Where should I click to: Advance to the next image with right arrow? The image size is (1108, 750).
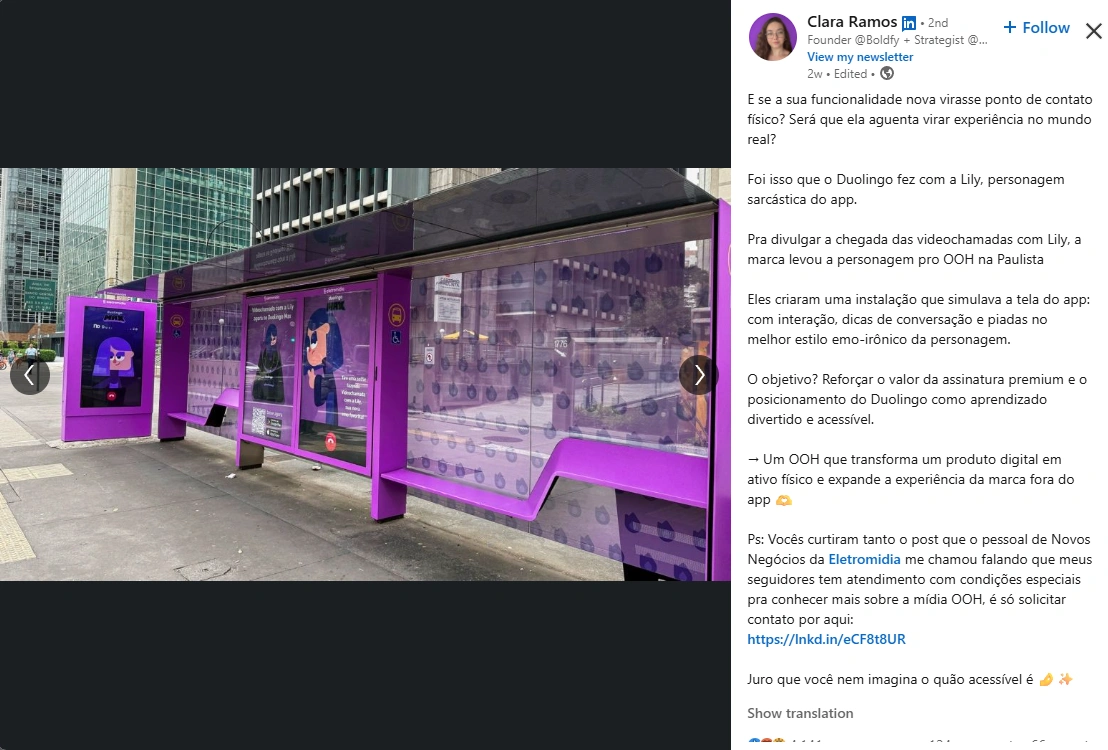tap(699, 375)
